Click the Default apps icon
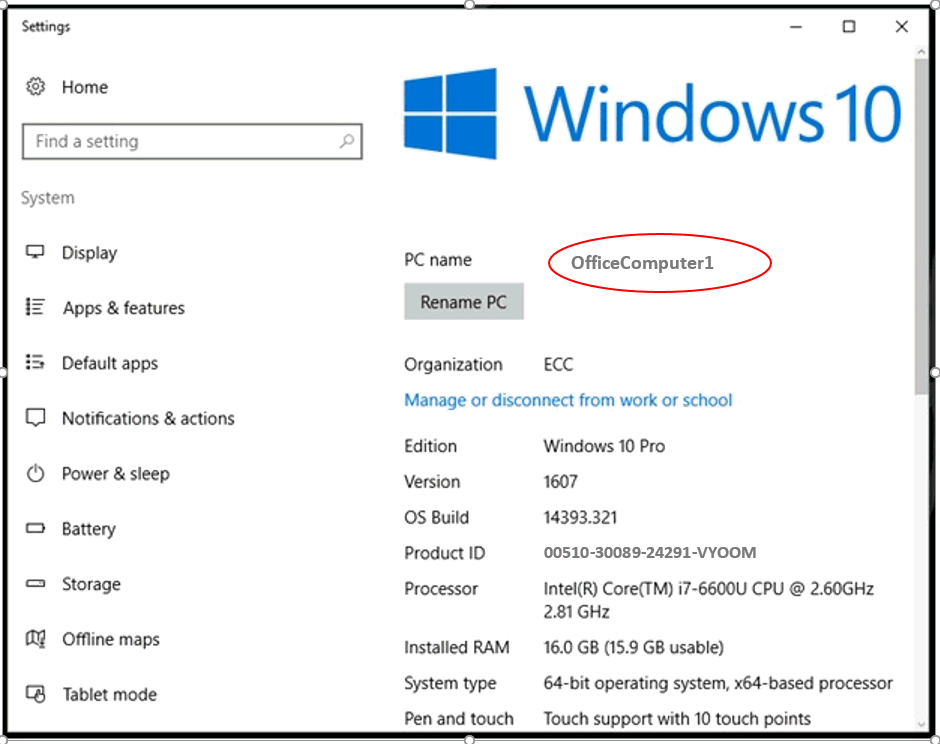 click(36, 363)
